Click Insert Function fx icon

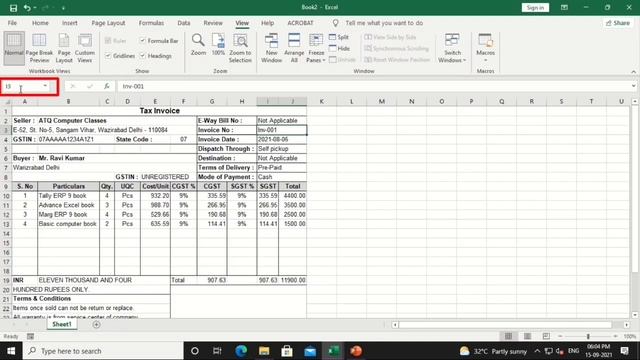coord(107,86)
